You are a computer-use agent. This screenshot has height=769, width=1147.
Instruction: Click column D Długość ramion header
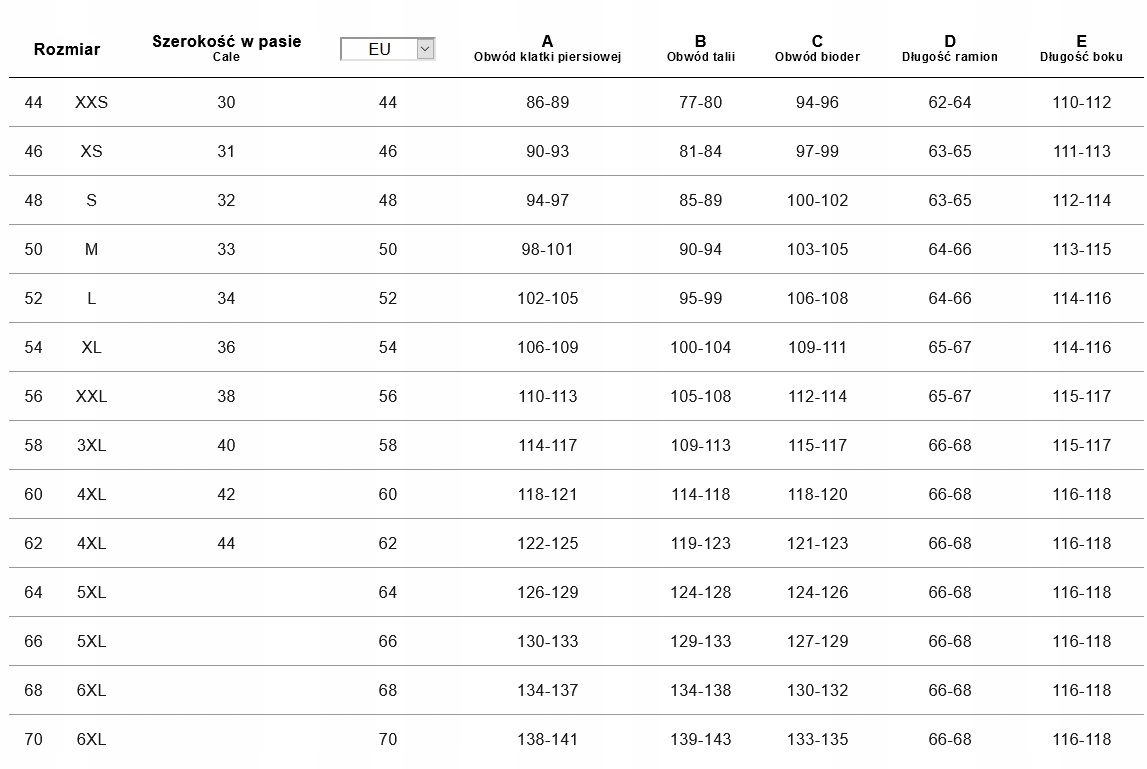pos(949,48)
